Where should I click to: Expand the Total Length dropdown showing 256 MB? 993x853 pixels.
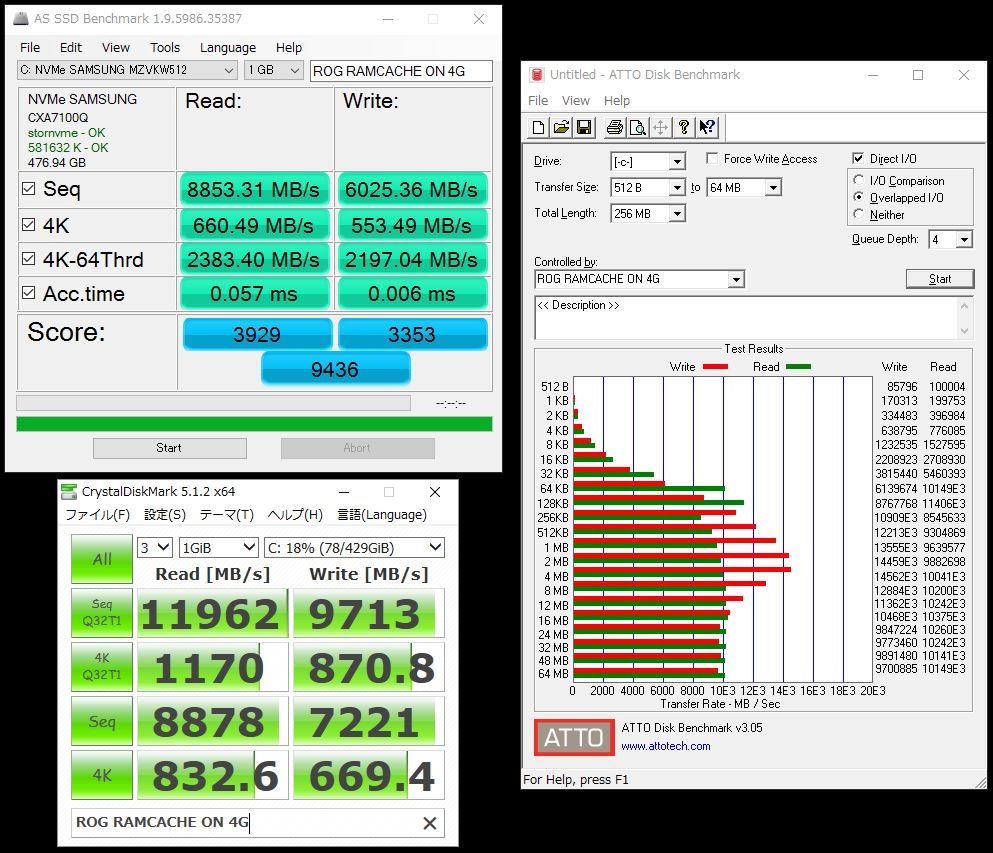pos(677,214)
